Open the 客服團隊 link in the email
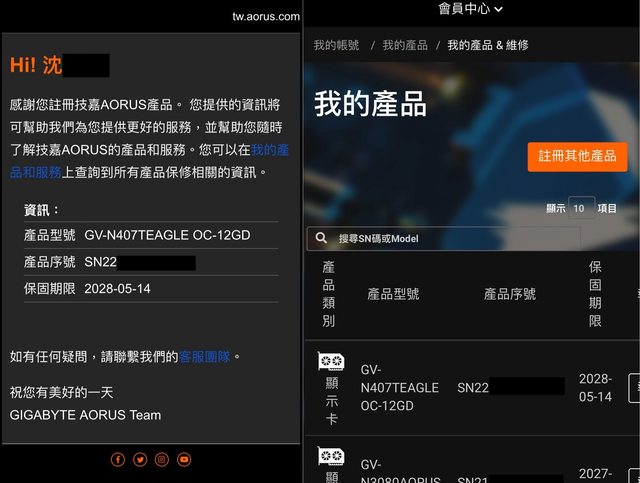Image resolution: width=640 pixels, height=483 pixels. coord(205,356)
